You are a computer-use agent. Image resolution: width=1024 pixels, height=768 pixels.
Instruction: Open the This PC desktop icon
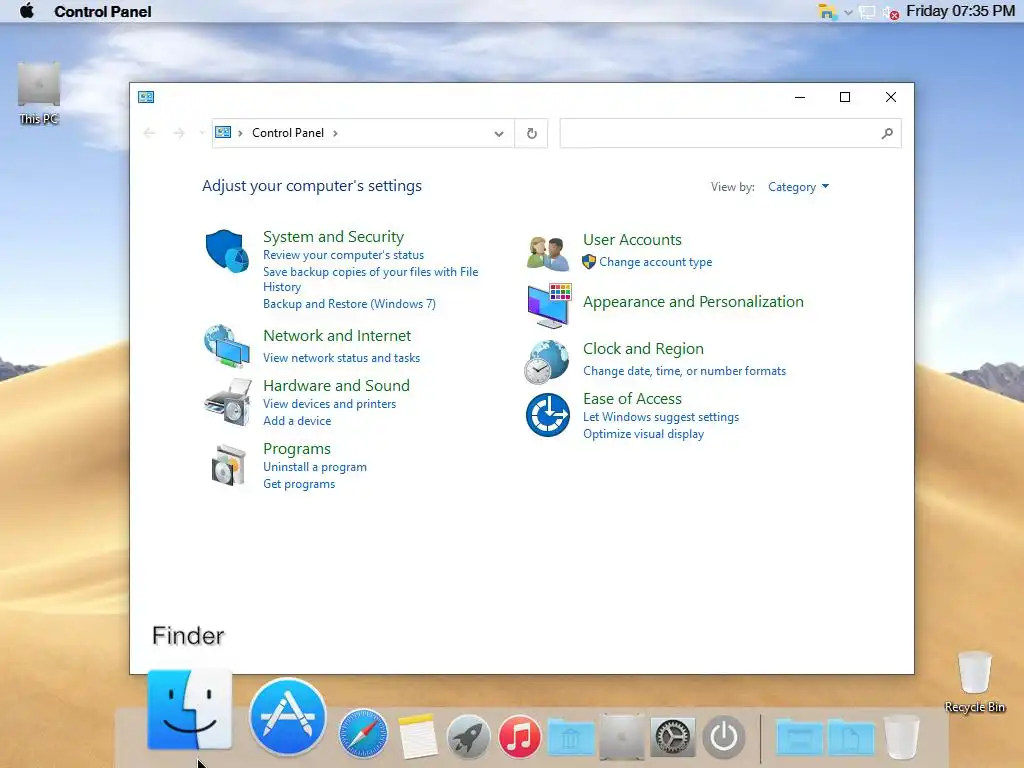pyautogui.click(x=39, y=93)
